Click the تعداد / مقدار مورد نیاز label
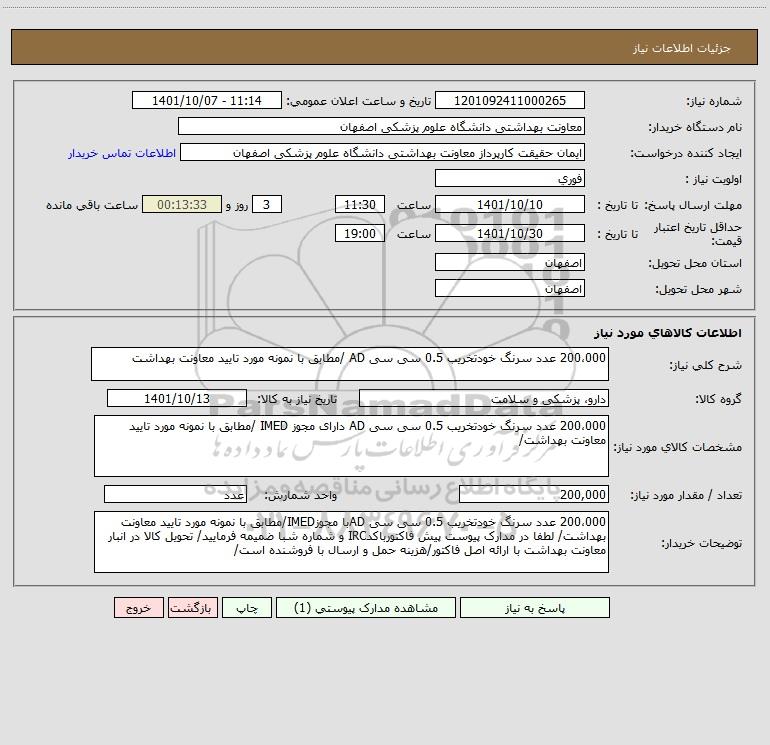This screenshot has height=745, width=770. (x=686, y=496)
